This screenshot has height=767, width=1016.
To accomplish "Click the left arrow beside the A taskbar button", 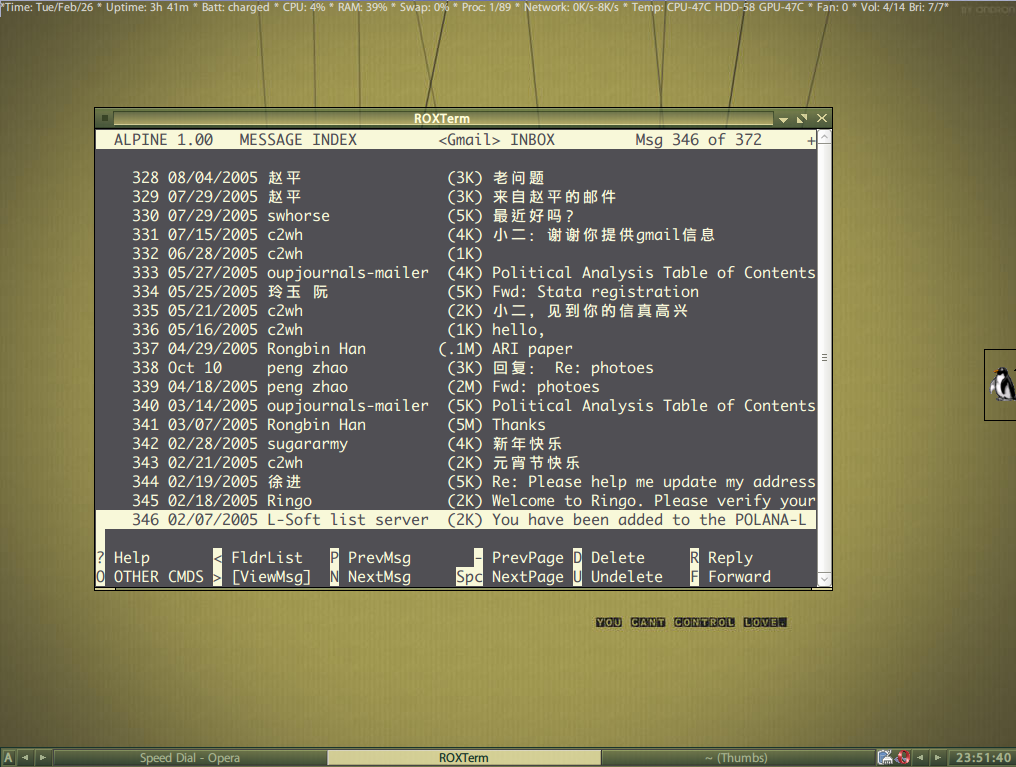I will pyautogui.click(x=25, y=757).
